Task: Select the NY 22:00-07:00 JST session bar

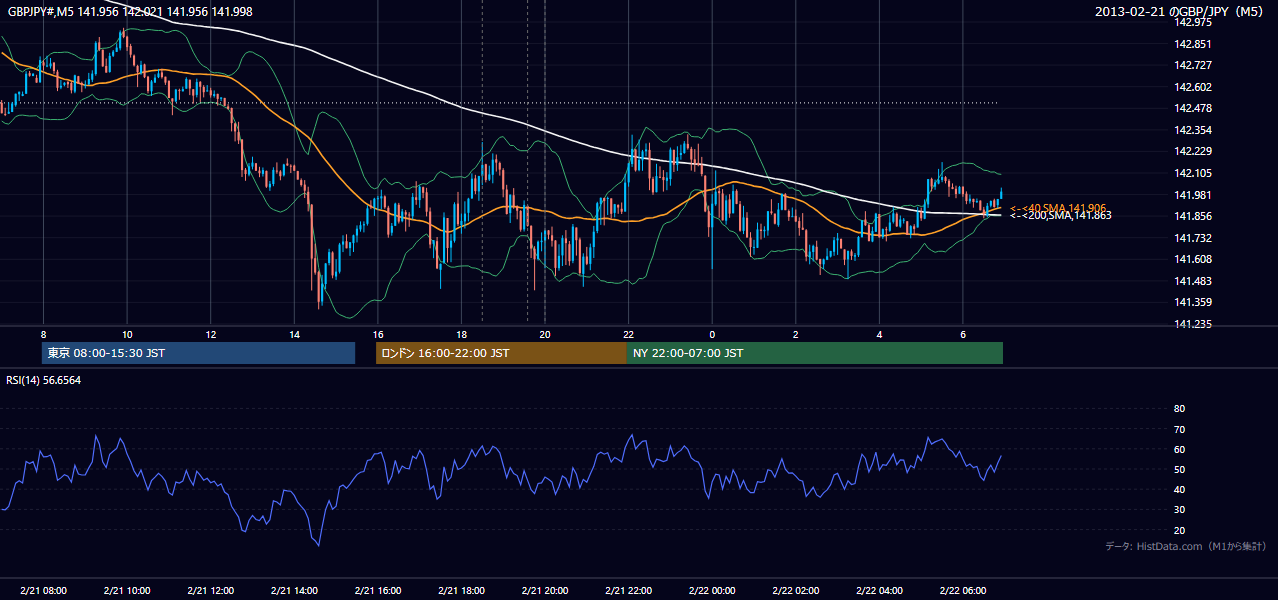Action: pos(815,353)
